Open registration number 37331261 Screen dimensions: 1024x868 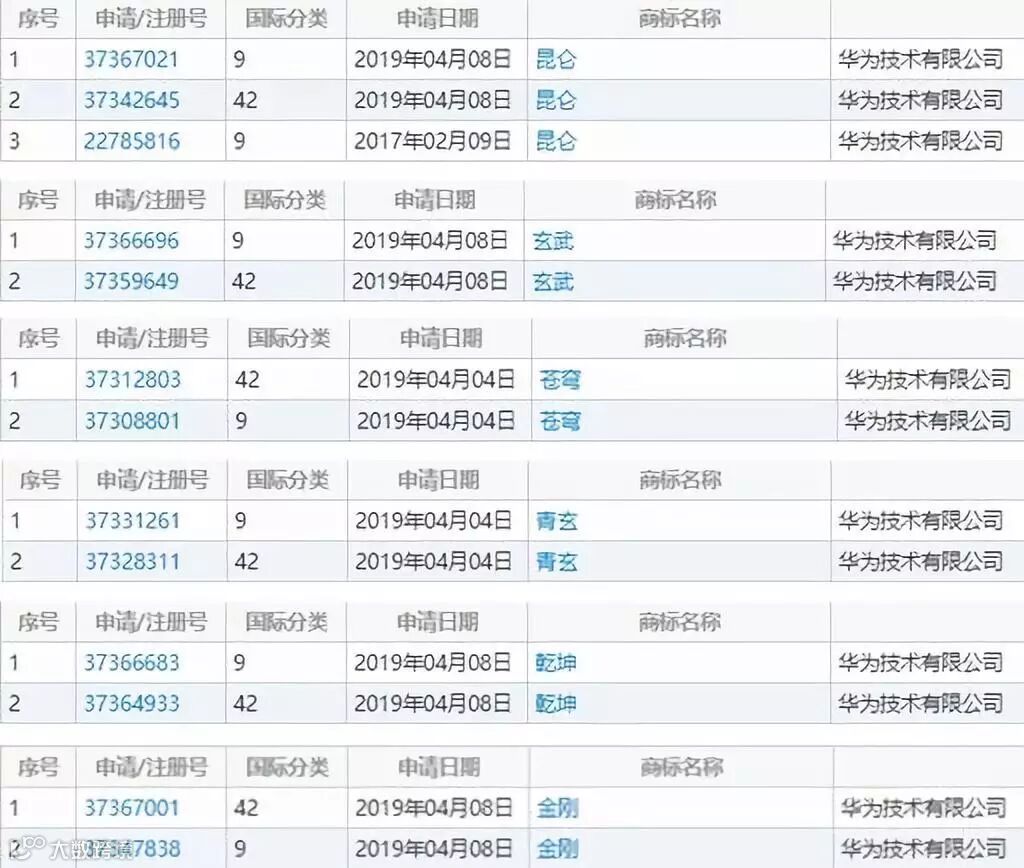click(133, 521)
